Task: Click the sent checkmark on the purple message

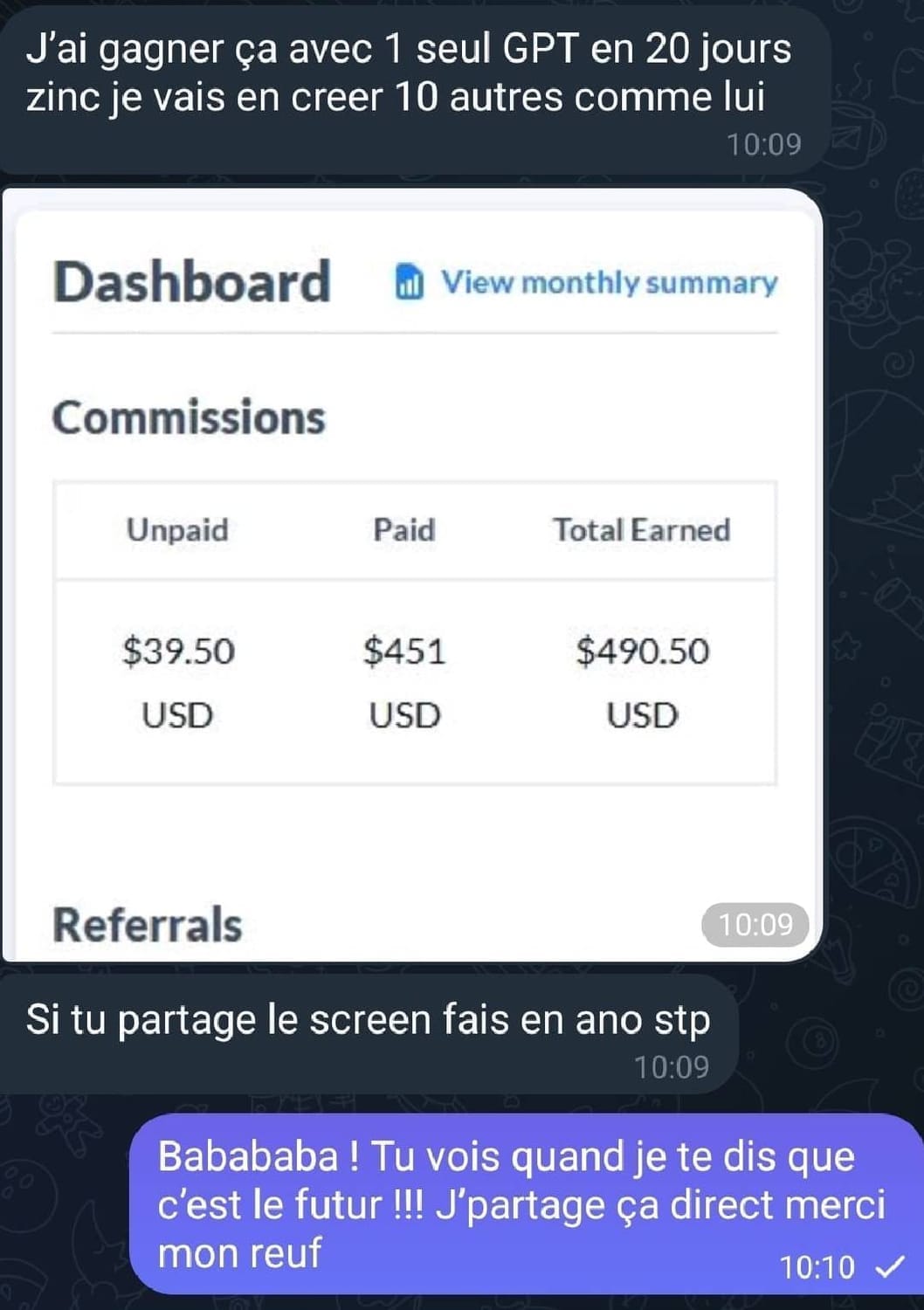Action: click(889, 1266)
